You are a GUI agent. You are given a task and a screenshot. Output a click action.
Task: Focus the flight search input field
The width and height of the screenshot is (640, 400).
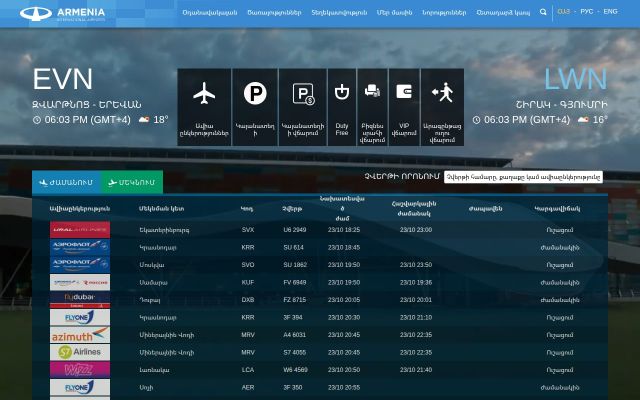[523, 177]
